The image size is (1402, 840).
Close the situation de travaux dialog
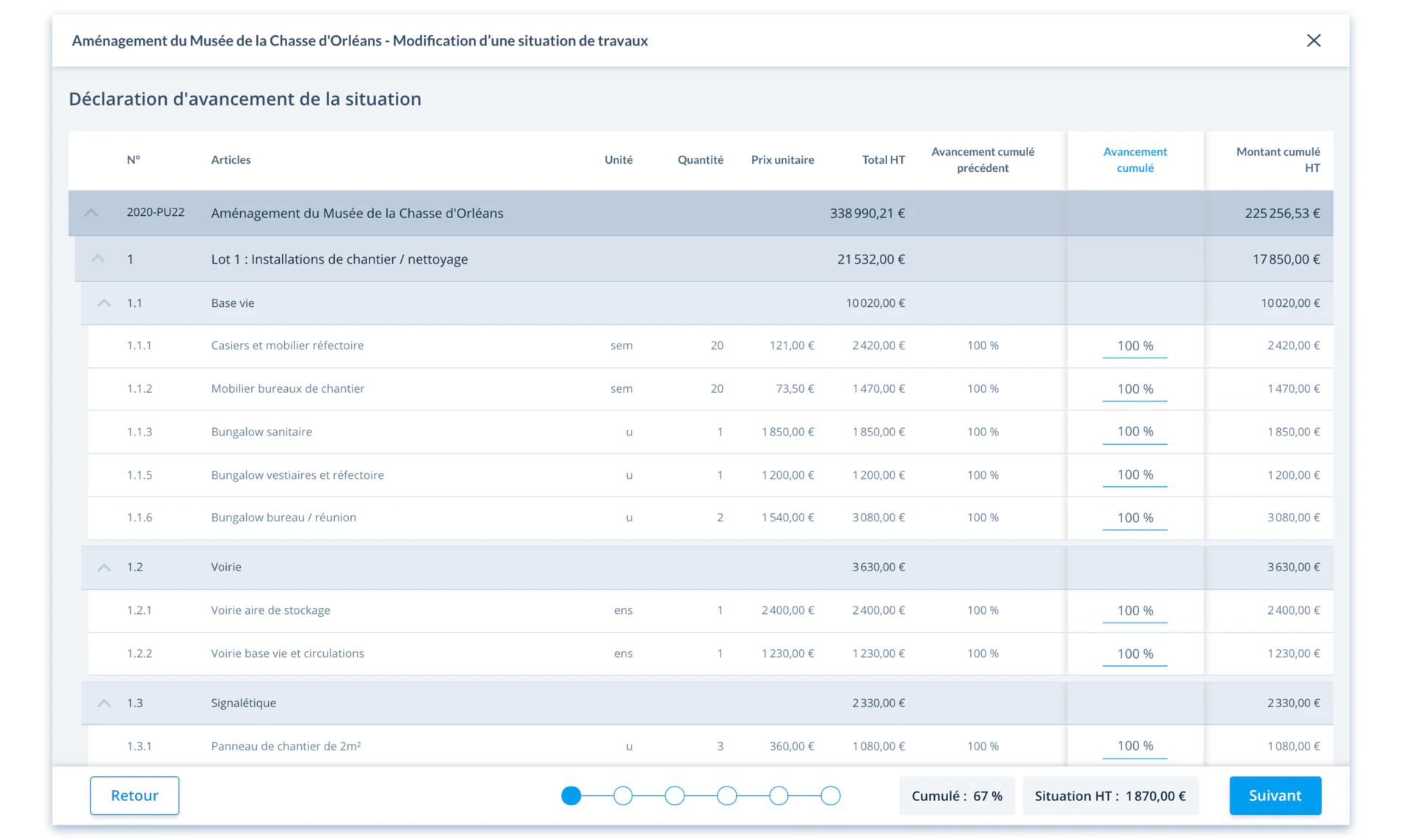(1313, 40)
